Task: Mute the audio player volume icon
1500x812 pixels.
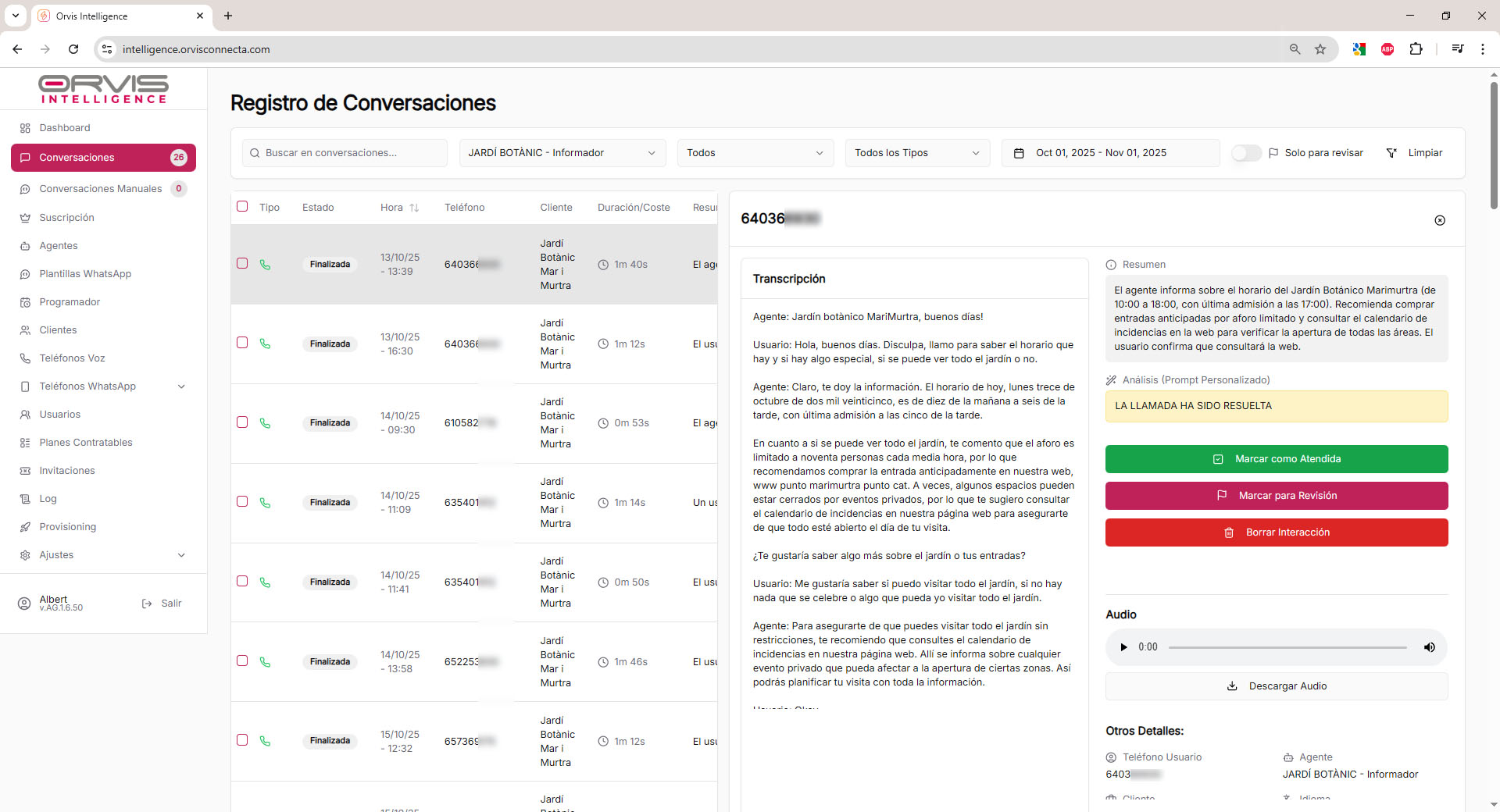Action: click(1429, 647)
